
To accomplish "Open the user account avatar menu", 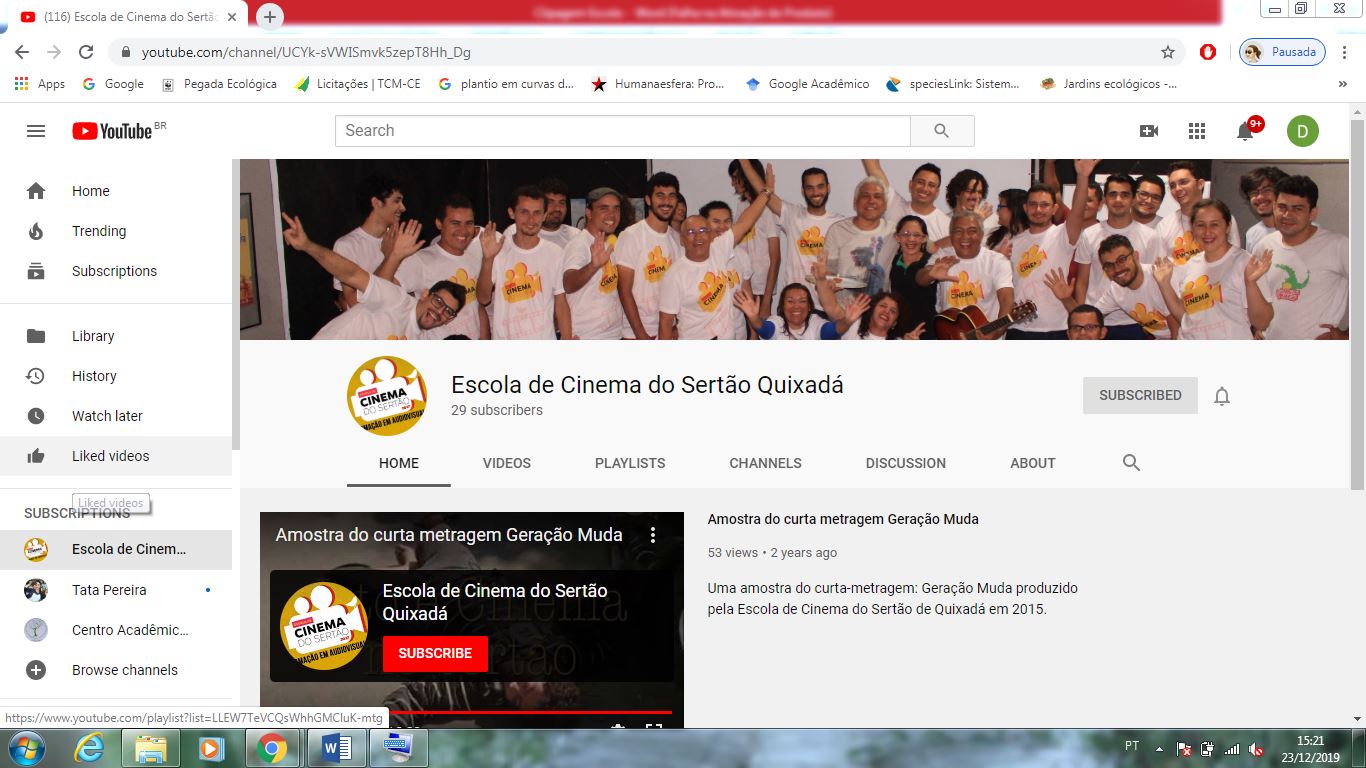I will point(1302,131).
